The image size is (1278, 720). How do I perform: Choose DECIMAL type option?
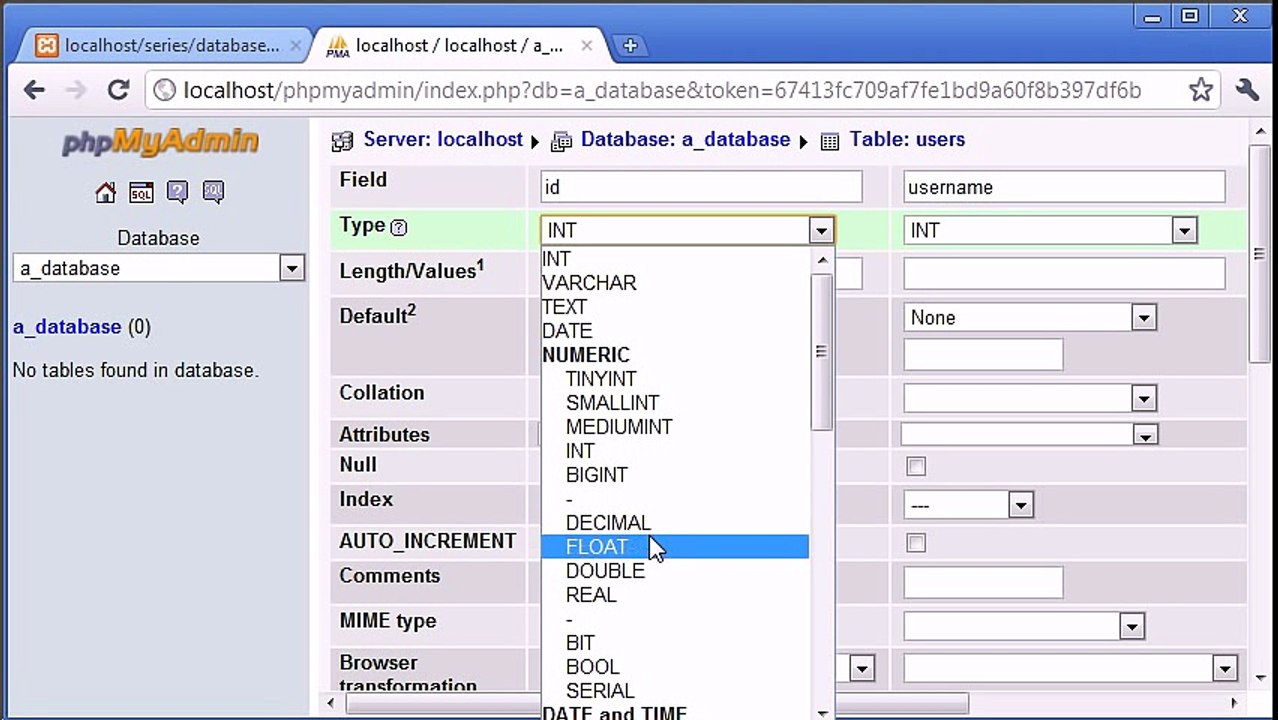(x=675, y=523)
